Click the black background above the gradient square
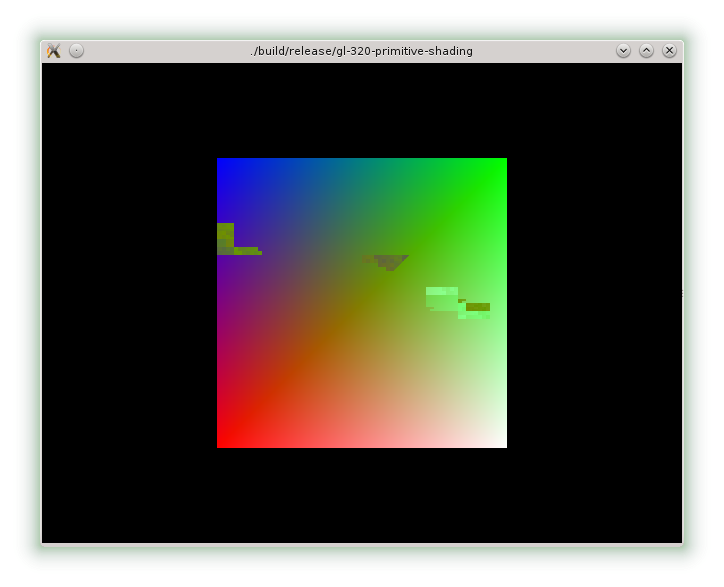Viewport: 724px width, 587px height. tap(362, 110)
